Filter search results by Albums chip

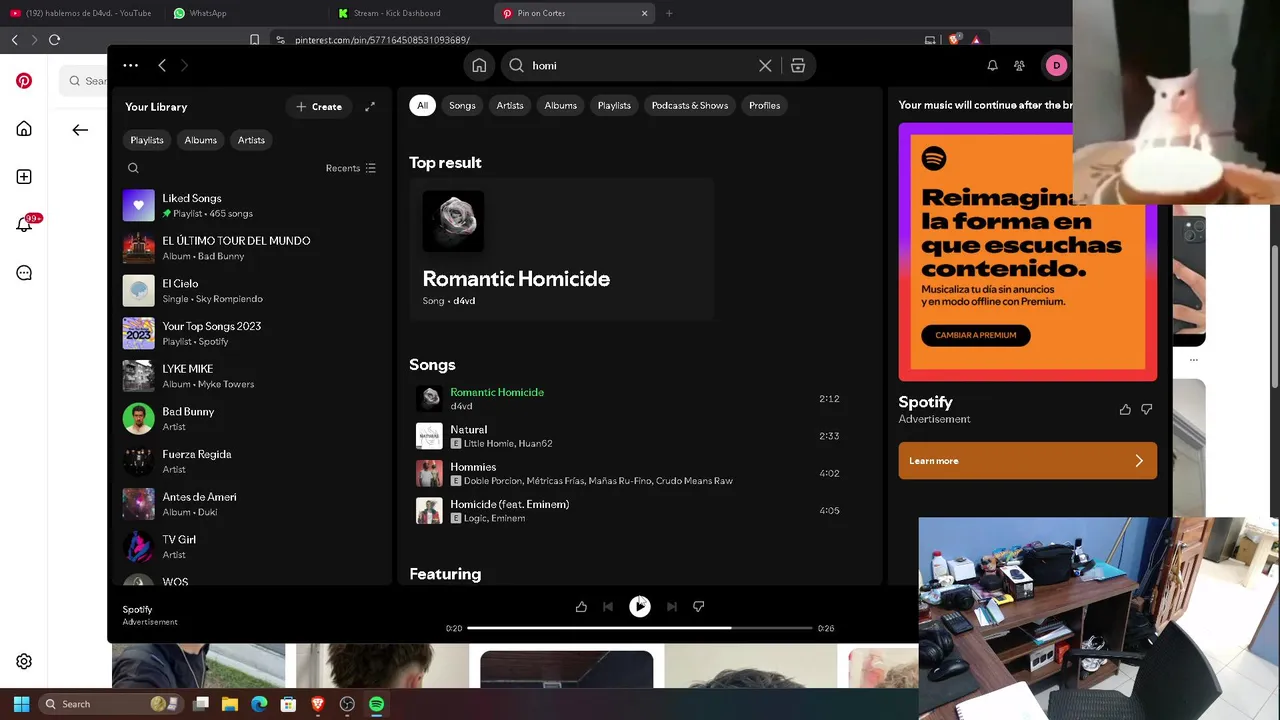560,105
